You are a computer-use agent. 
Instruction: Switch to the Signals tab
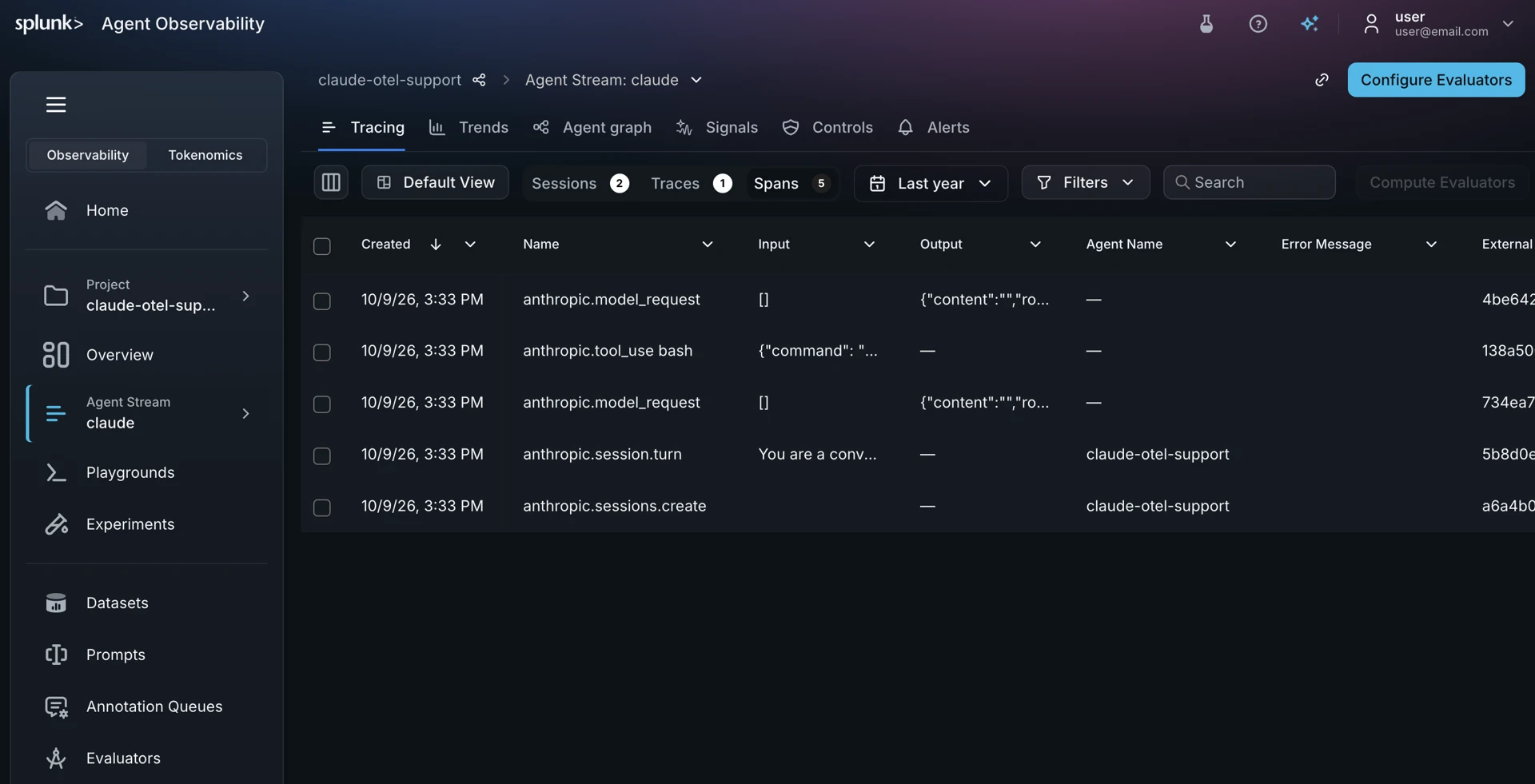click(x=717, y=128)
